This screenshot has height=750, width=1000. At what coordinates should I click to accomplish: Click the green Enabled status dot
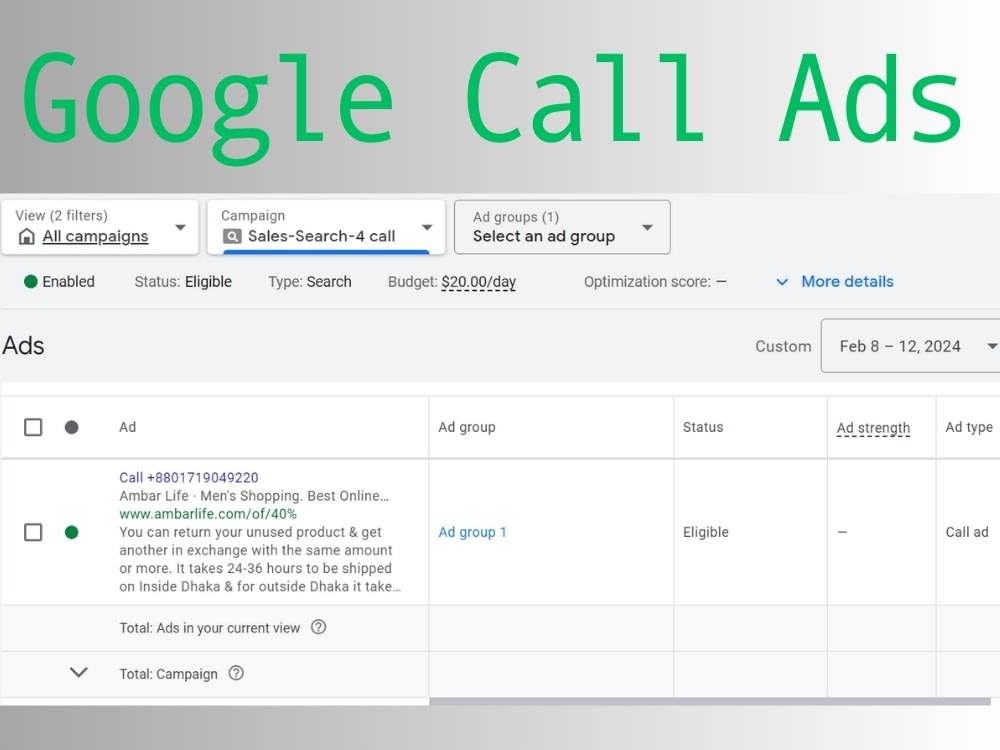tap(31, 281)
